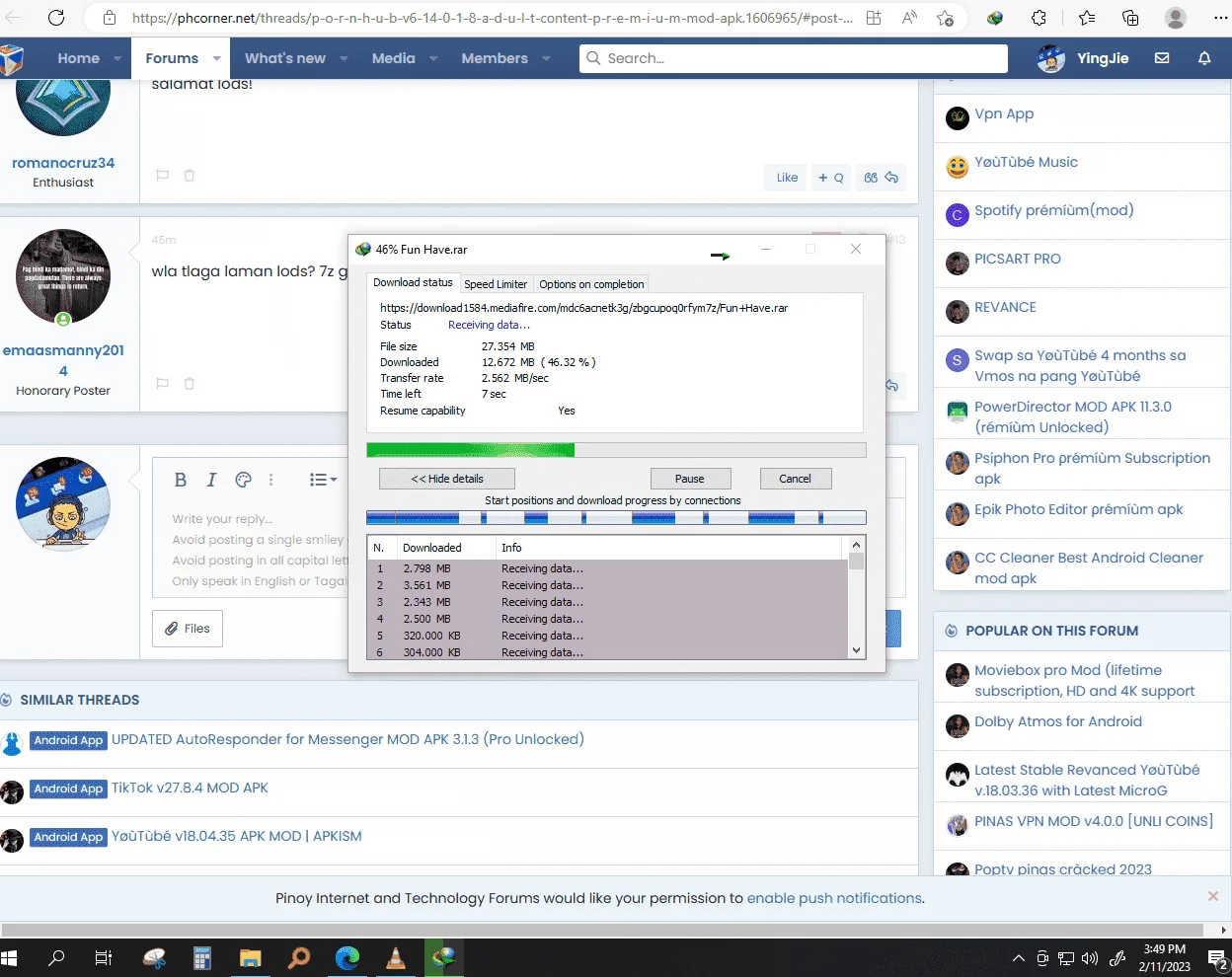
Task: Expand the What's new menu arrow
Action: point(344,58)
